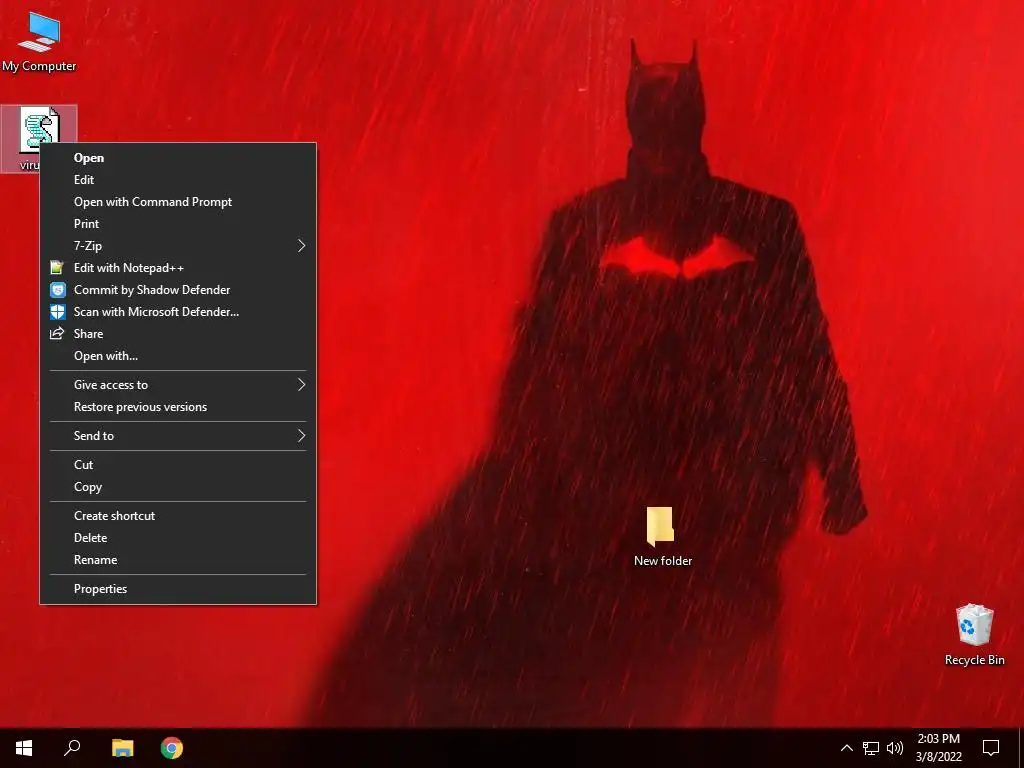Open Properties from the context menu

178,589
